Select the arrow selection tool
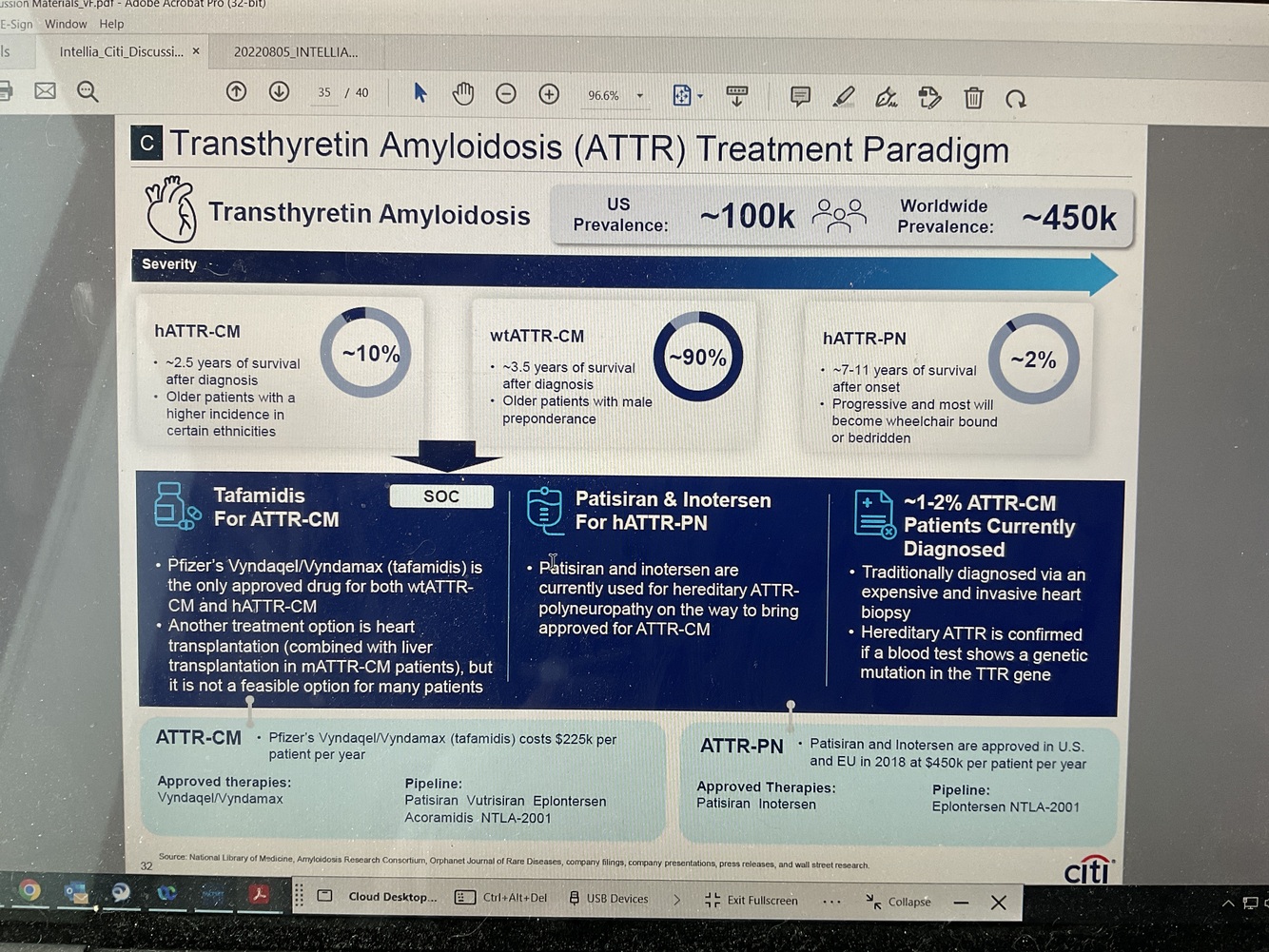This screenshot has height=952, width=1269. (x=420, y=92)
